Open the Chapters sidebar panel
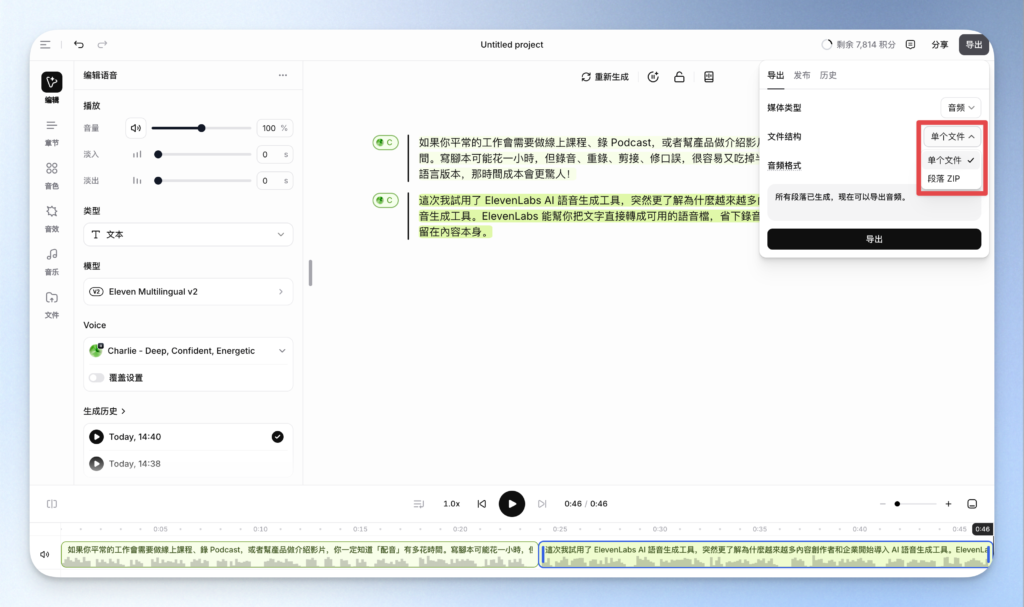The height and width of the screenshot is (607, 1024). click(52, 133)
